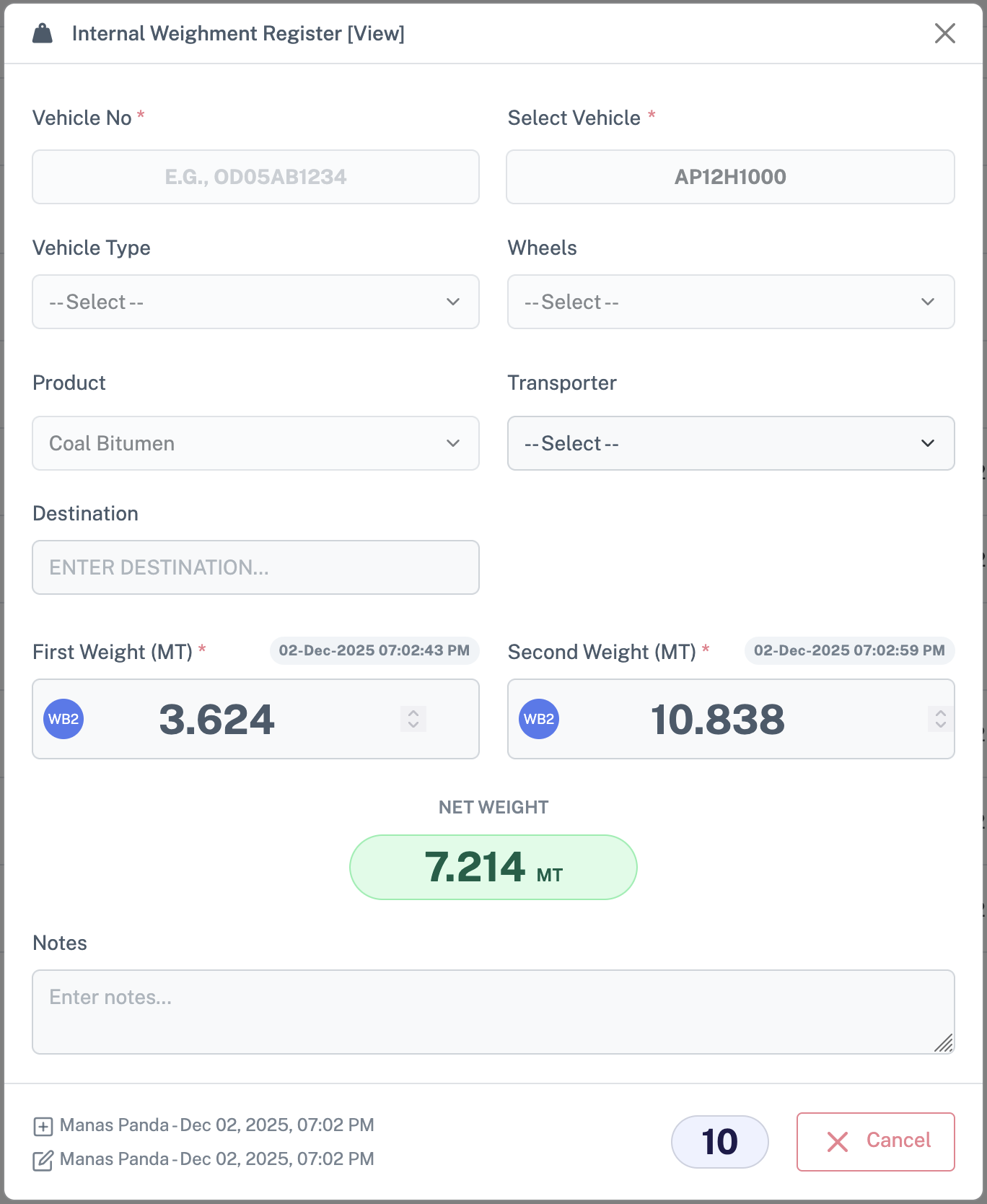The width and height of the screenshot is (987, 1204).
Task: Click the WB2 badge in First Weight
Action: pos(63,719)
